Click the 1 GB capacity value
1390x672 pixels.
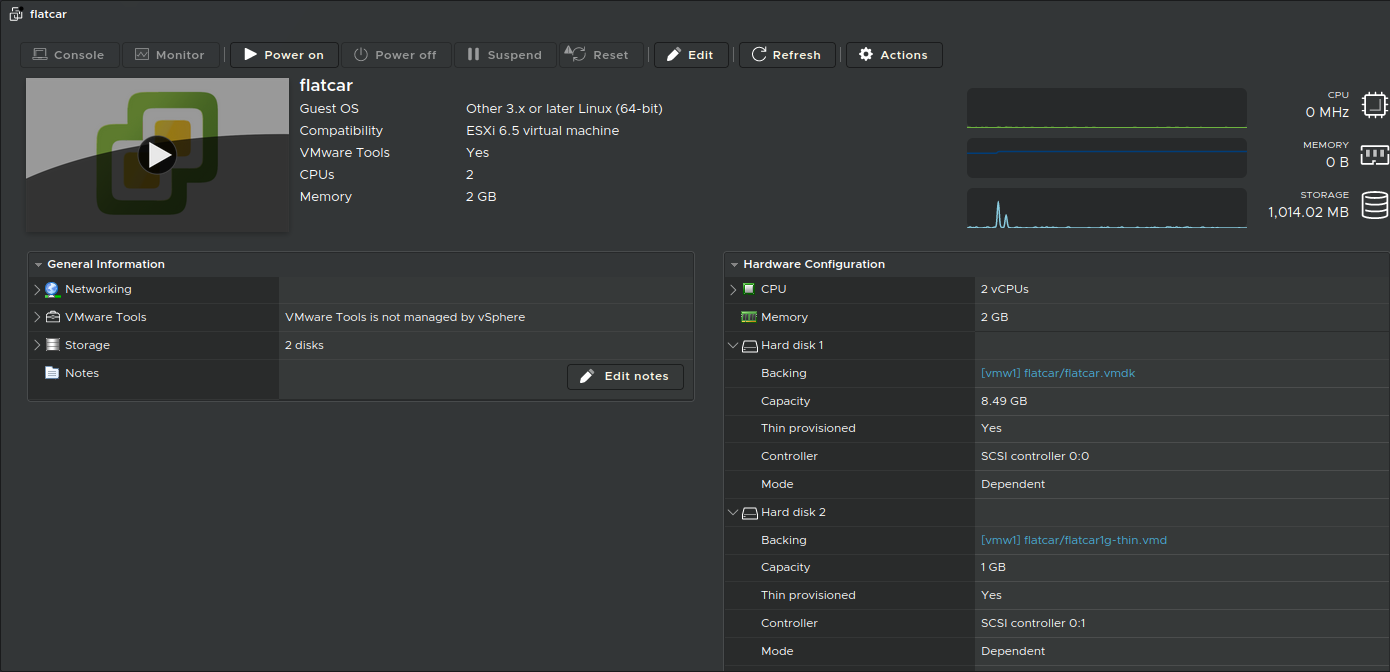[993, 567]
